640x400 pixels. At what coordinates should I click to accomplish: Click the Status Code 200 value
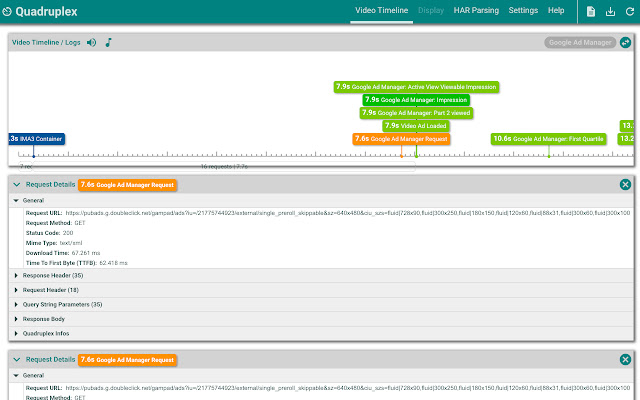pos(68,233)
